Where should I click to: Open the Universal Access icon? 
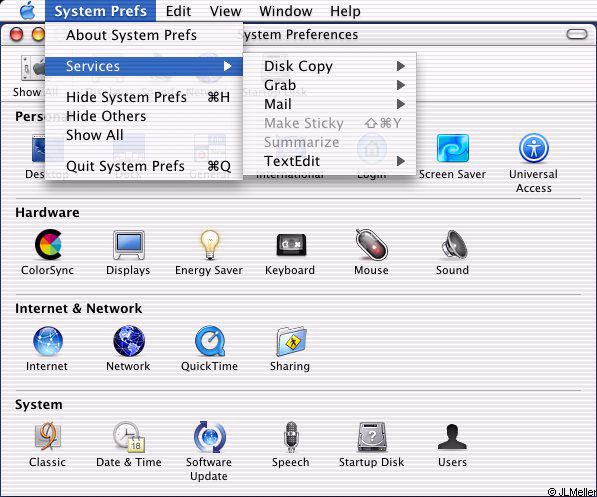(534, 148)
